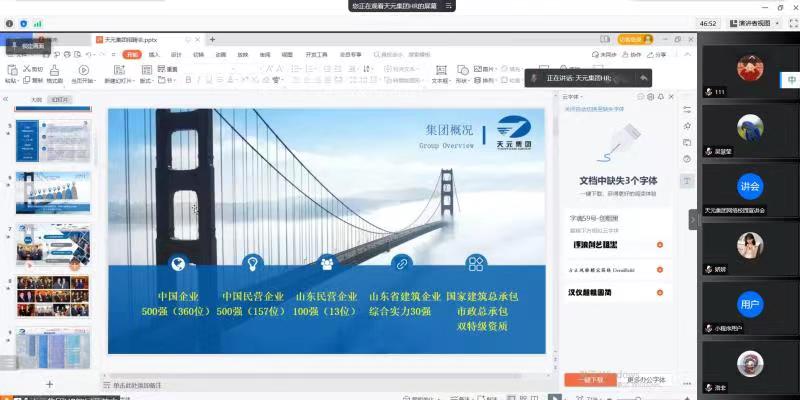Click the highlighted T font icon in side strip
The height and width of the screenshot is (400, 800).
pyautogui.click(x=687, y=181)
